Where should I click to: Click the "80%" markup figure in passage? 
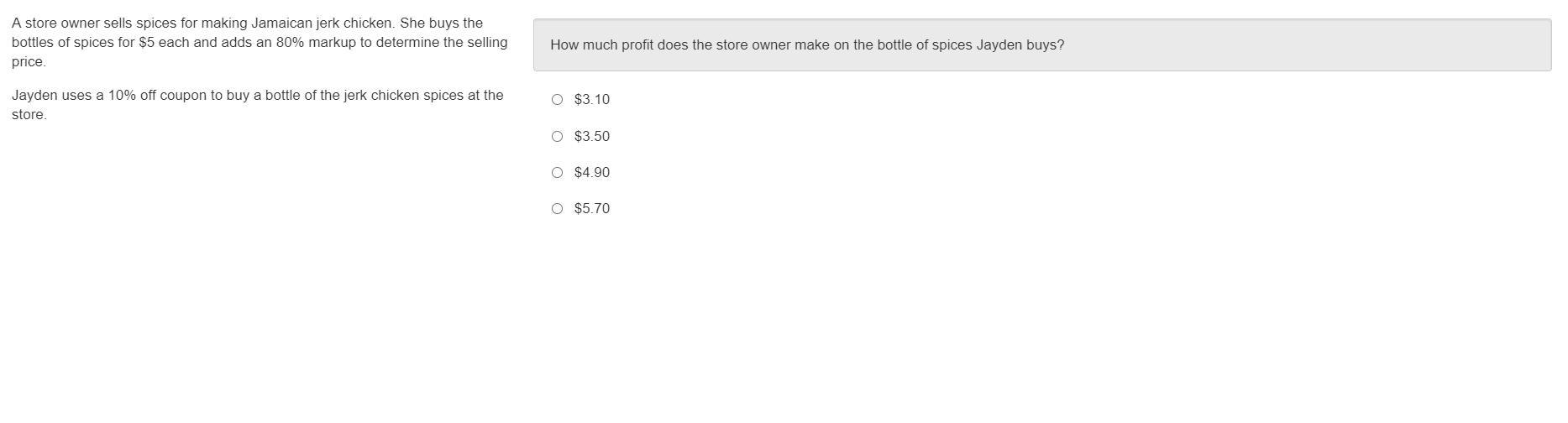coord(290,43)
